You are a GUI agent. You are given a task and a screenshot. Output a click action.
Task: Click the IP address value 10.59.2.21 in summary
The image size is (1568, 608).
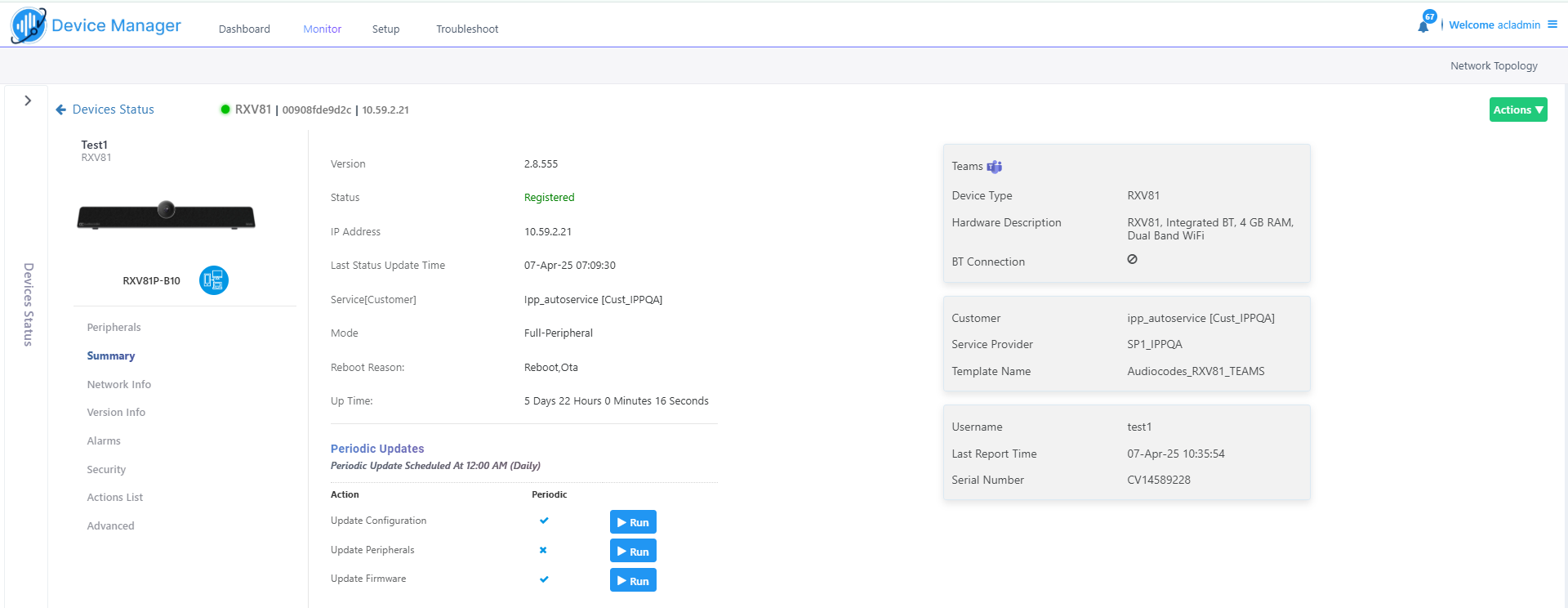coord(548,232)
